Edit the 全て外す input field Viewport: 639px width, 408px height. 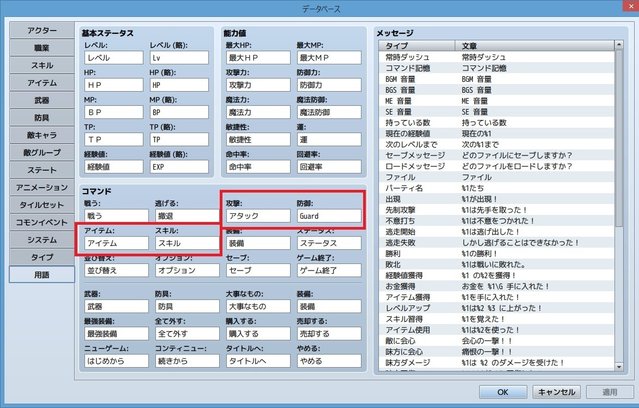(187, 334)
